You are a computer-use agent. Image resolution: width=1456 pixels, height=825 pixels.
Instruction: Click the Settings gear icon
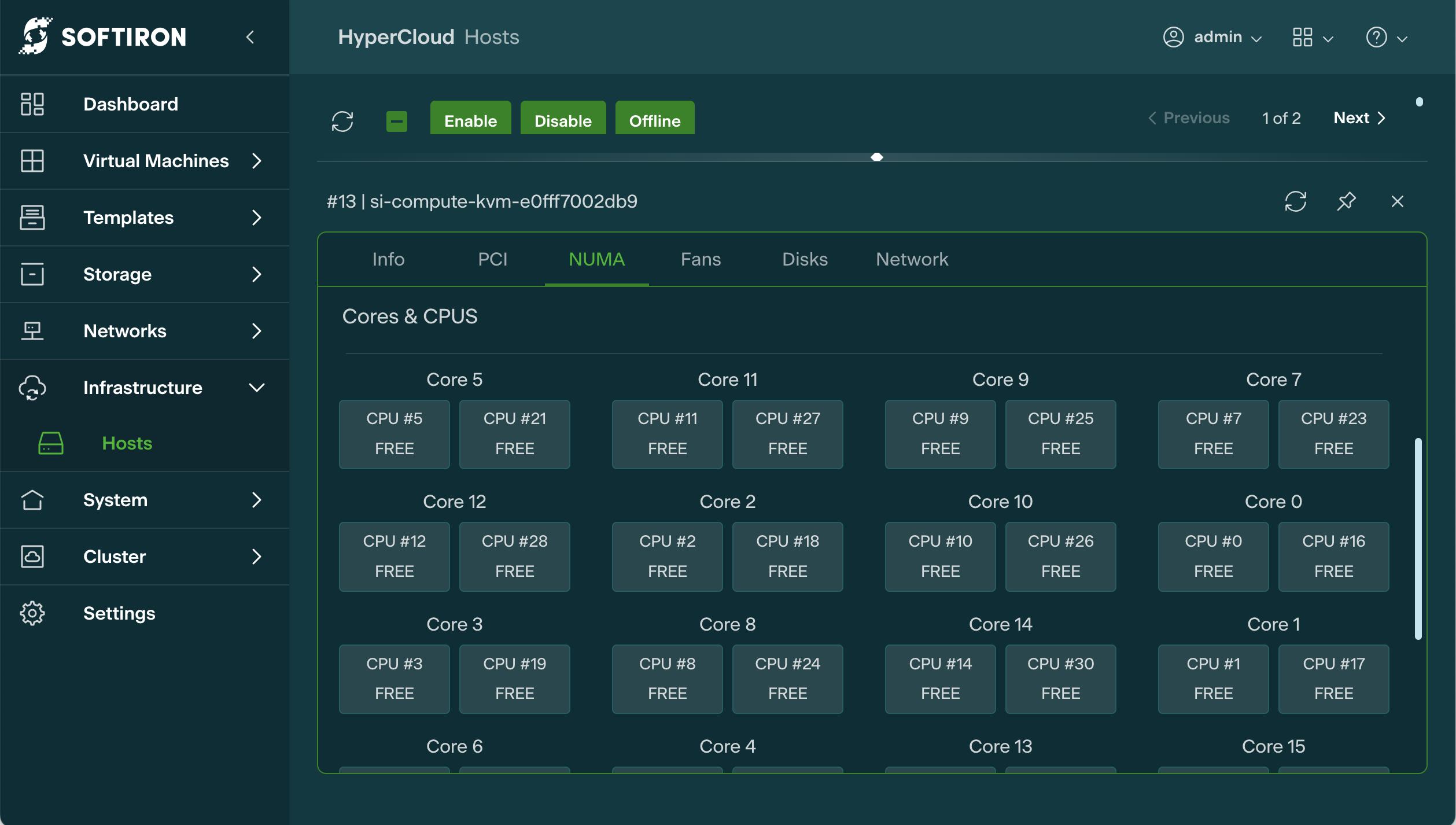click(32, 613)
